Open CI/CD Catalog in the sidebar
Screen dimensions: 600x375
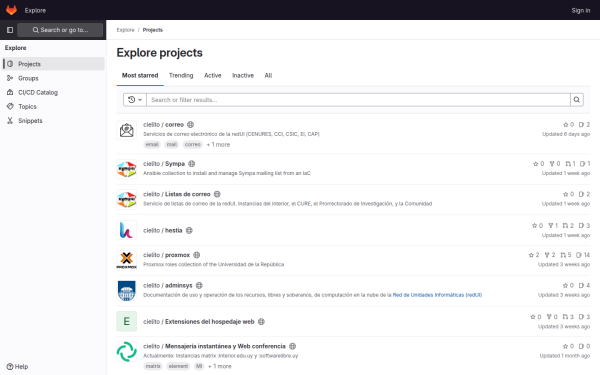click(54, 92)
